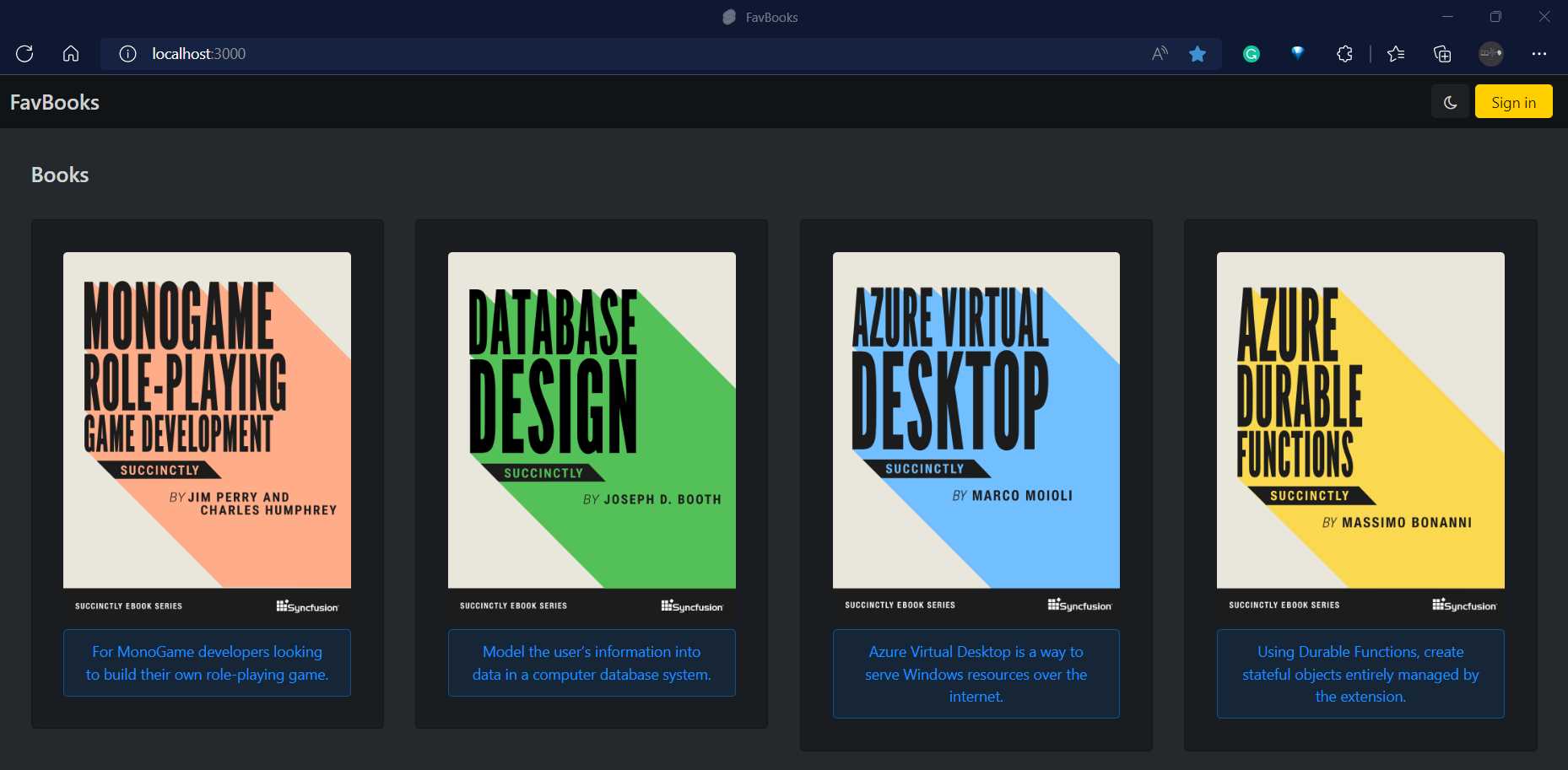Click the Database Design description text

click(591, 663)
